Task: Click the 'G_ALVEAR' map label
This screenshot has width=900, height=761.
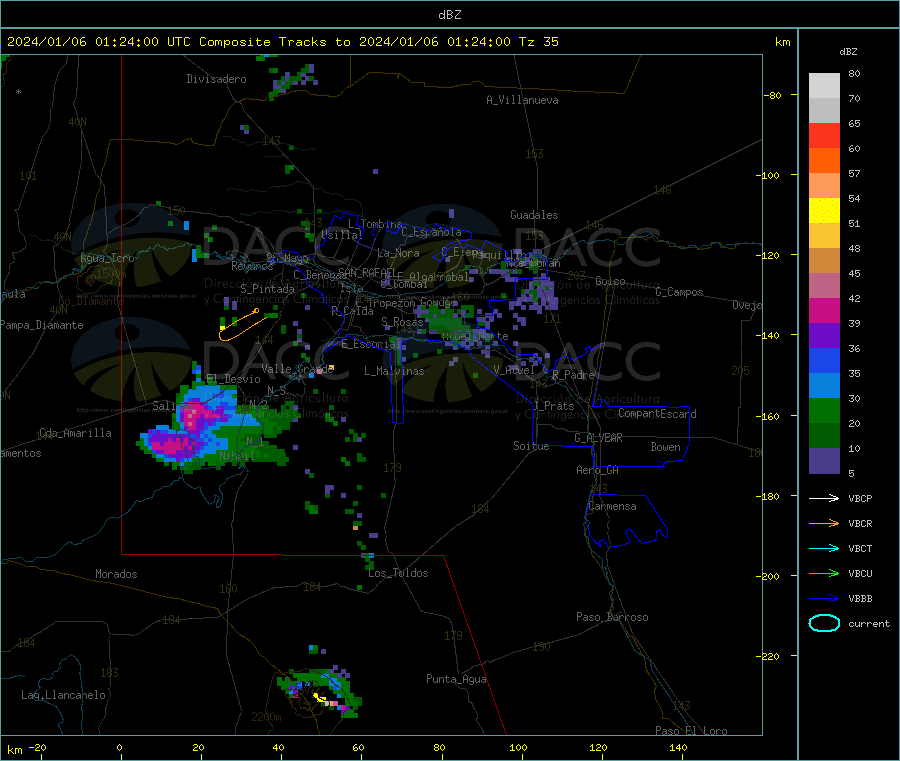Action: (x=598, y=438)
